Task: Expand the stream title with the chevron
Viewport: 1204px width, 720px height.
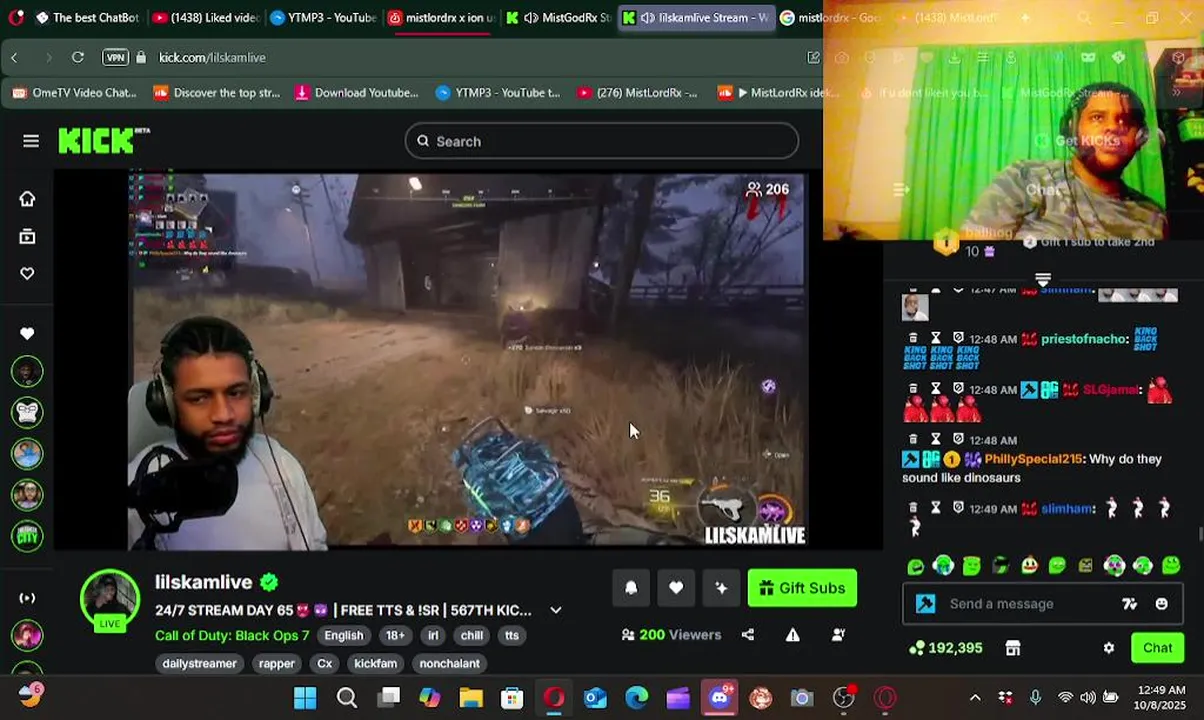Action: (556, 610)
